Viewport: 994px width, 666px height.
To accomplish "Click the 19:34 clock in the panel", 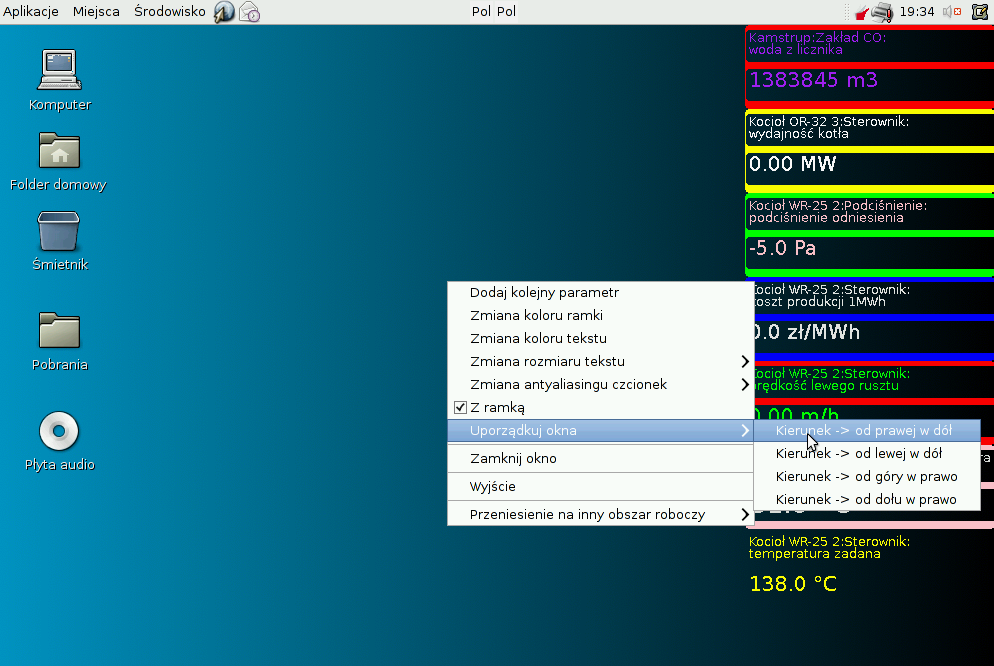I will (x=917, y=11).
